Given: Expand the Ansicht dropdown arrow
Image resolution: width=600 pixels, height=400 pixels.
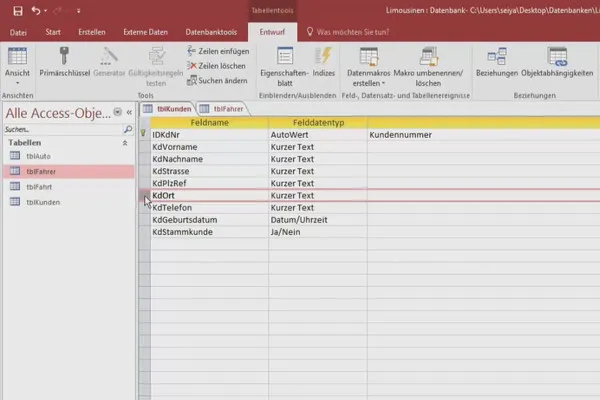Looking at the screenshot, I should click(17, 83).
